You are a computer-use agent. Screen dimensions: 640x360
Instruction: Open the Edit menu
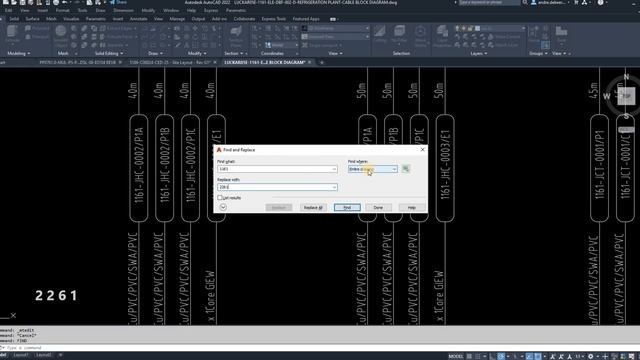tap(8, 10)
